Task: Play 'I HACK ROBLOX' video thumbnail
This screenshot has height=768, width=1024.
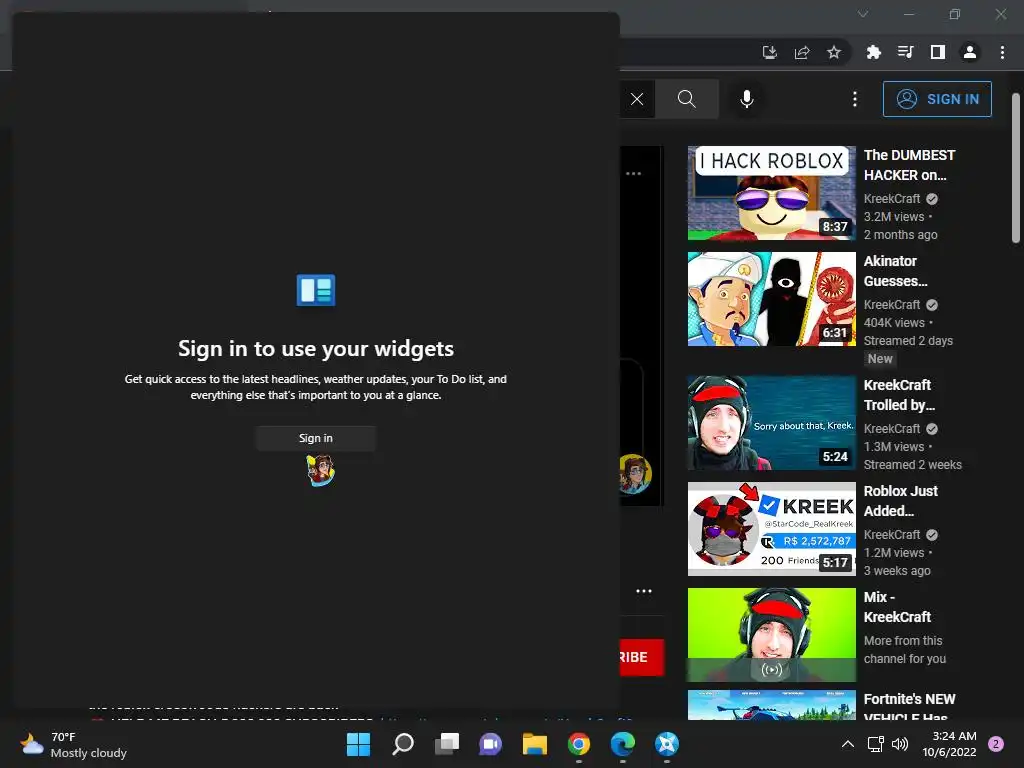Action: [x=771, y=193]
